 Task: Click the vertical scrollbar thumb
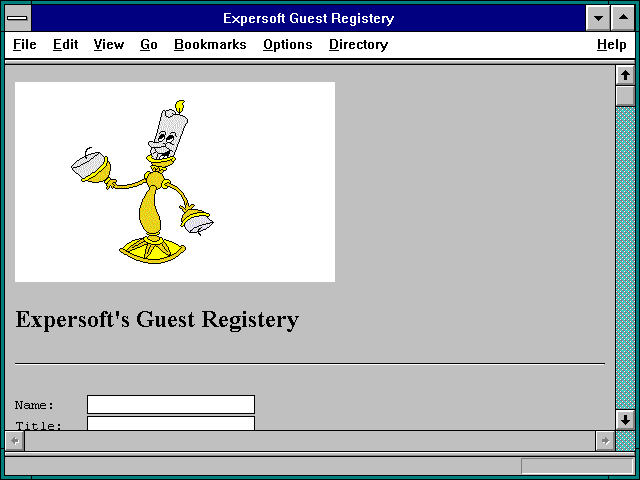[x=625, y=96]
